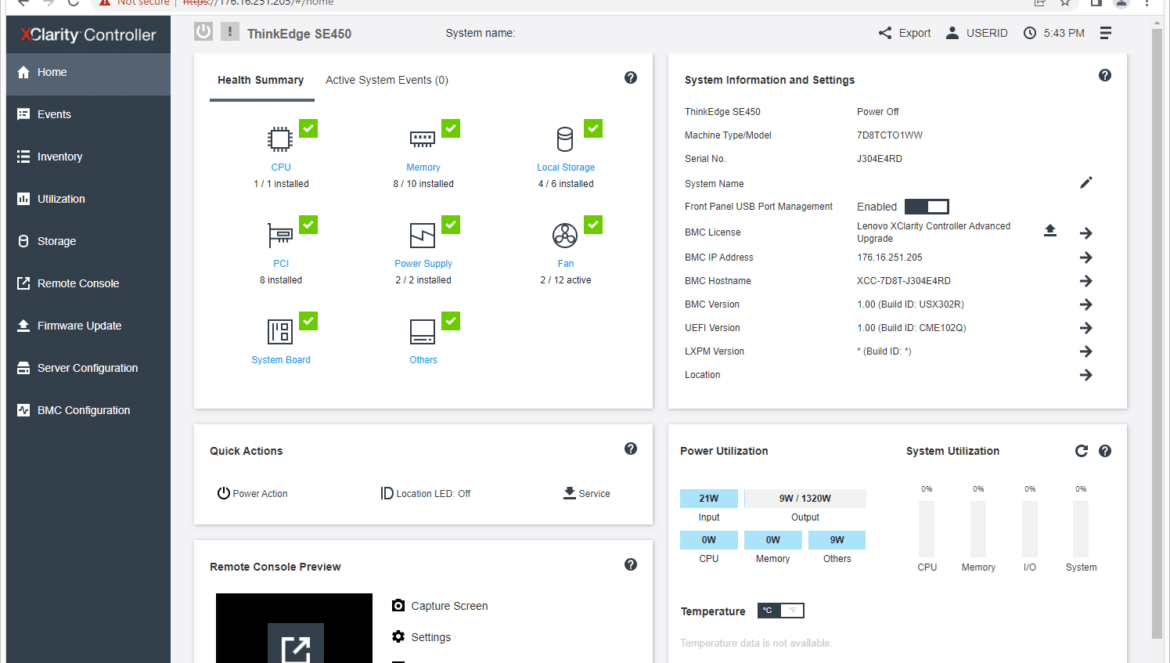Open the hamburger menu at top right
This screenshot has width=1170, height=663.
click(1106, 33)
